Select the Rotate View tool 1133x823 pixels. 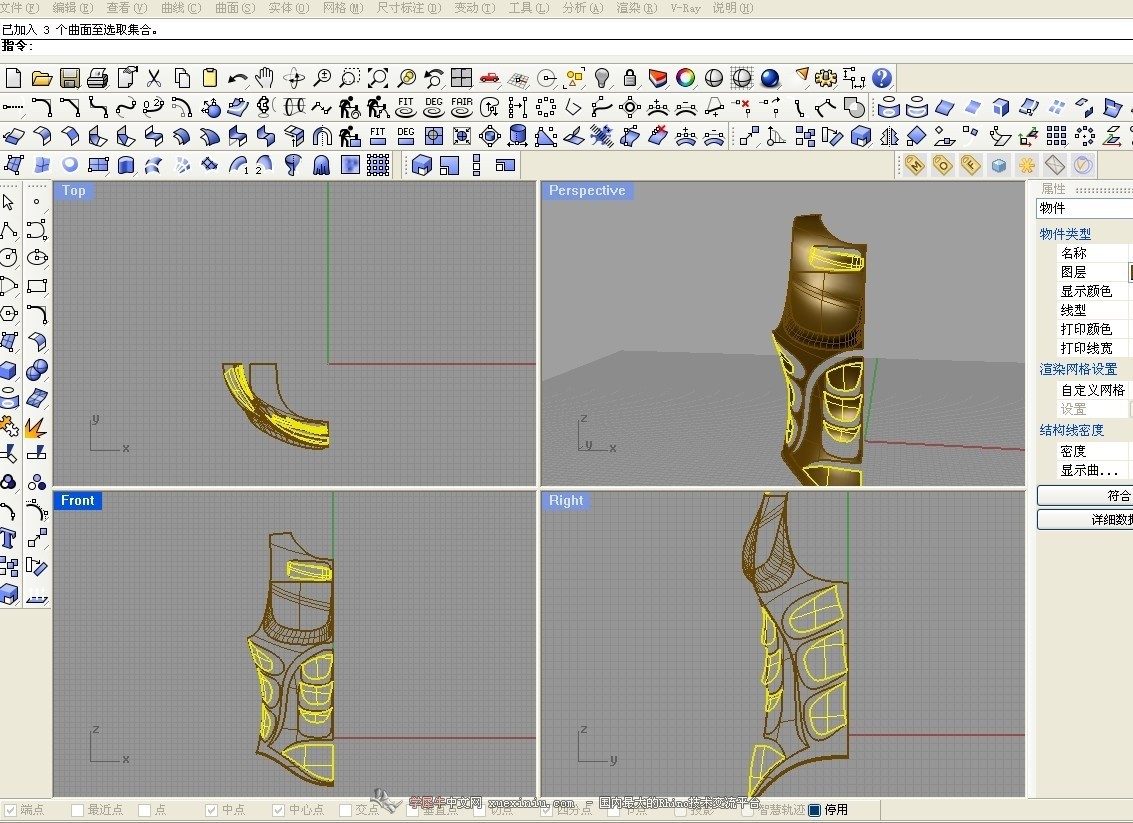click(x=293, y=78)
